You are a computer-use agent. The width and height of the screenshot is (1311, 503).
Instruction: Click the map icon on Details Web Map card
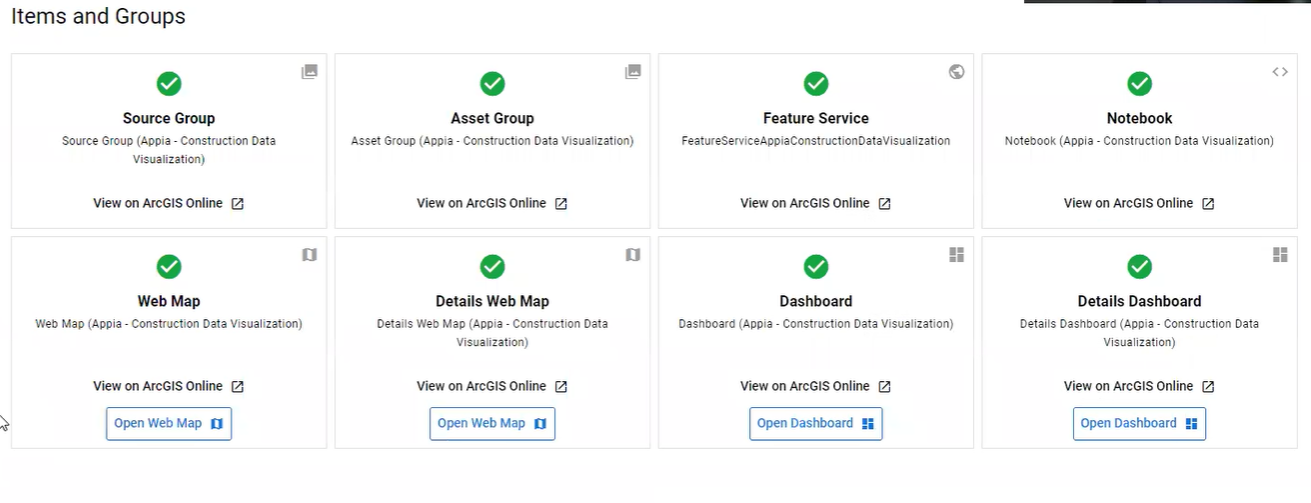633,255
